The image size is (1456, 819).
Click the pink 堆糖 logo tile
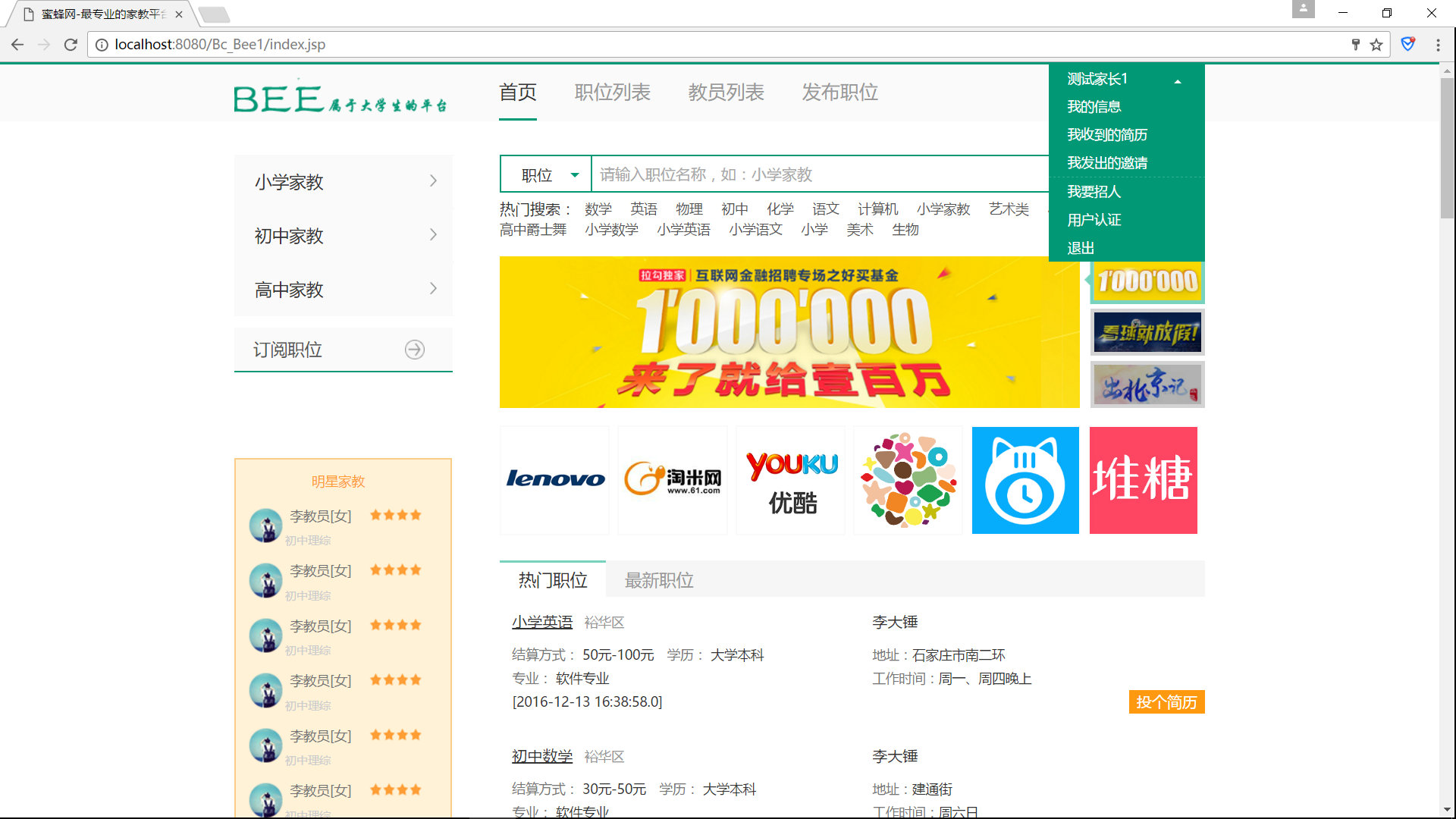[x=1143, y=480]
